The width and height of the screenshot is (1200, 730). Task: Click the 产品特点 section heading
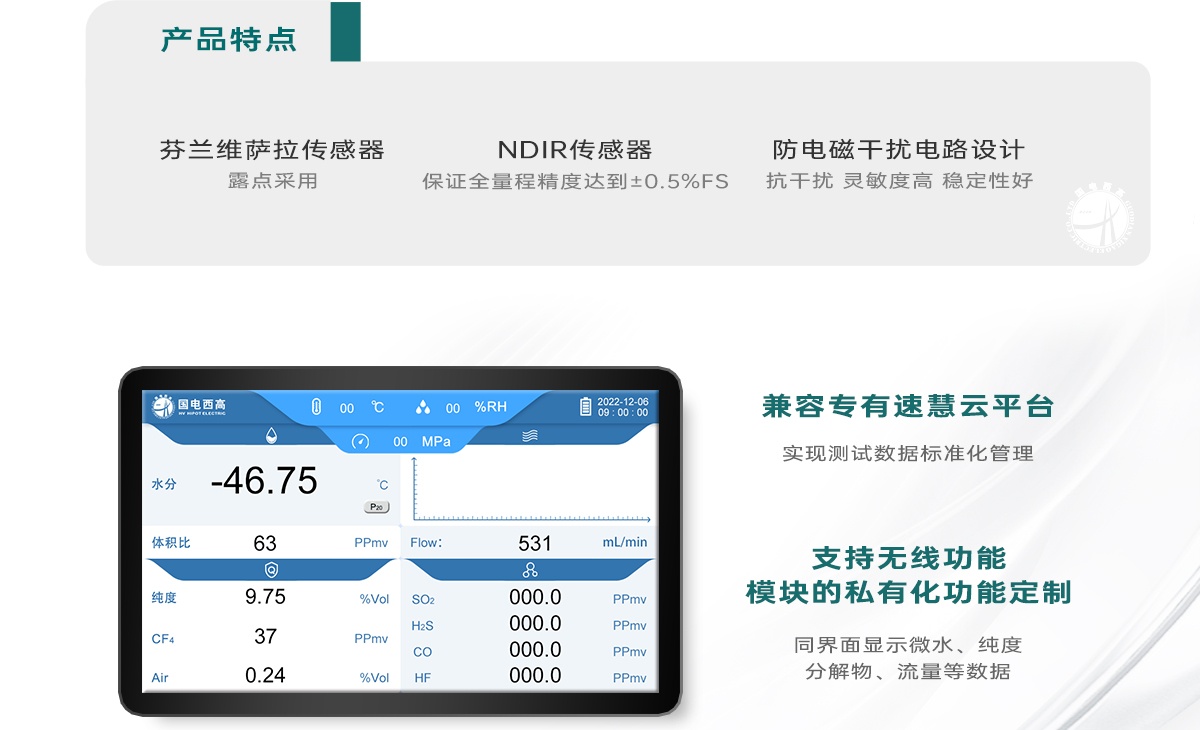click(229, 40)
